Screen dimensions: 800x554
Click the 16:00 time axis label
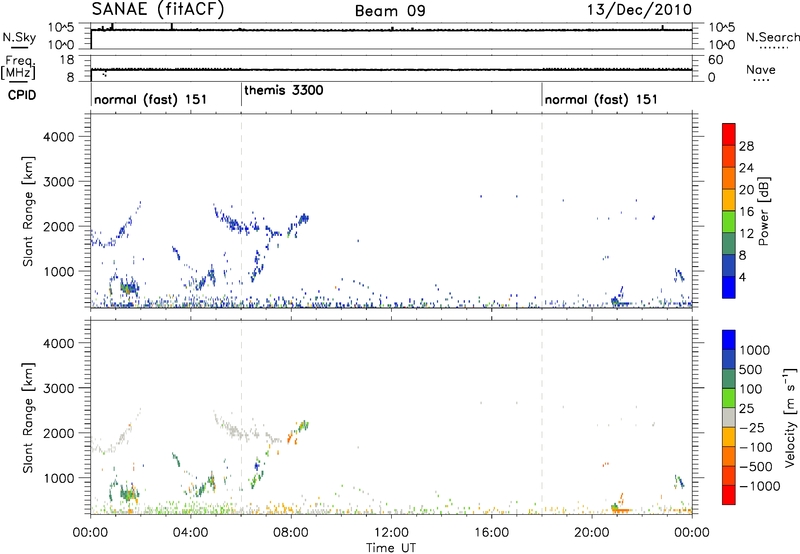[x=491, y=533]
